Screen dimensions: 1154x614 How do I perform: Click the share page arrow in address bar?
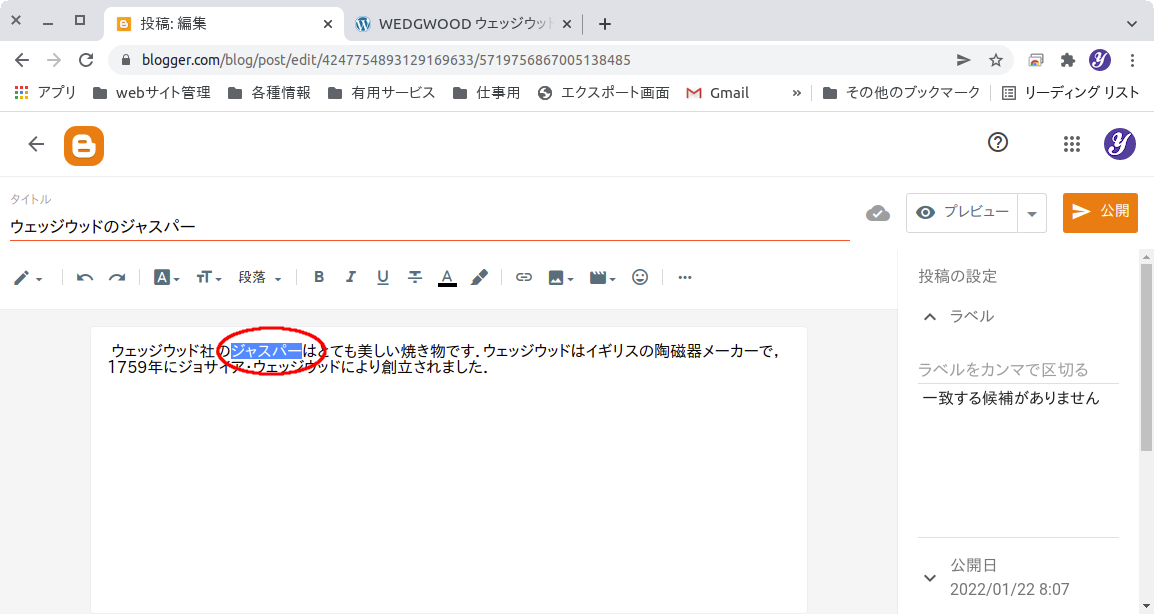(x=963, y=60)
